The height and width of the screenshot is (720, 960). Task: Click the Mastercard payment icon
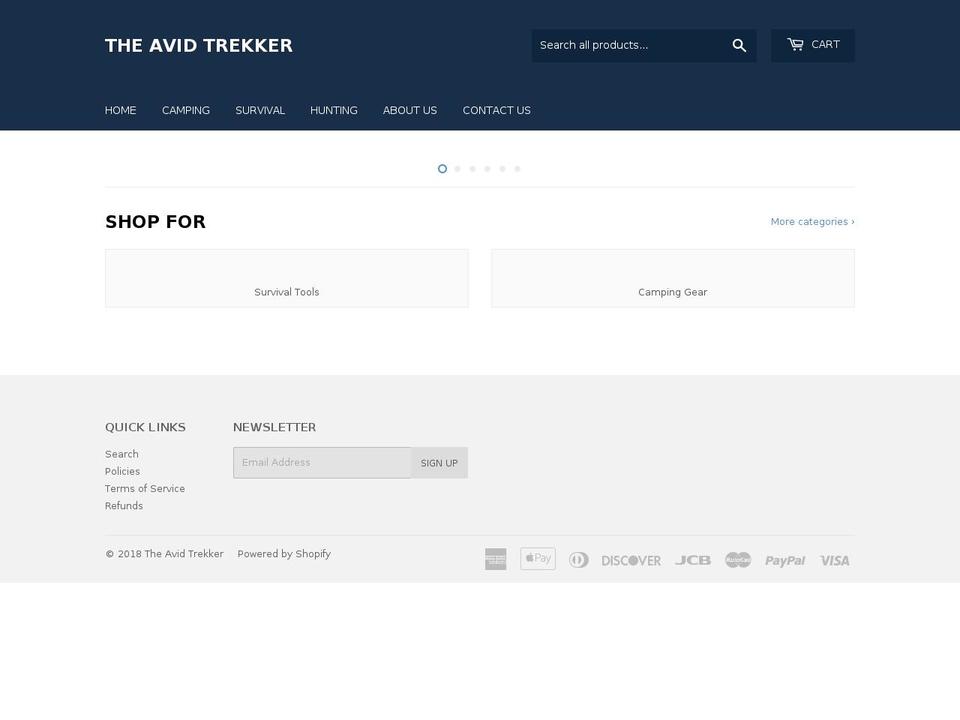pos(738,560)
